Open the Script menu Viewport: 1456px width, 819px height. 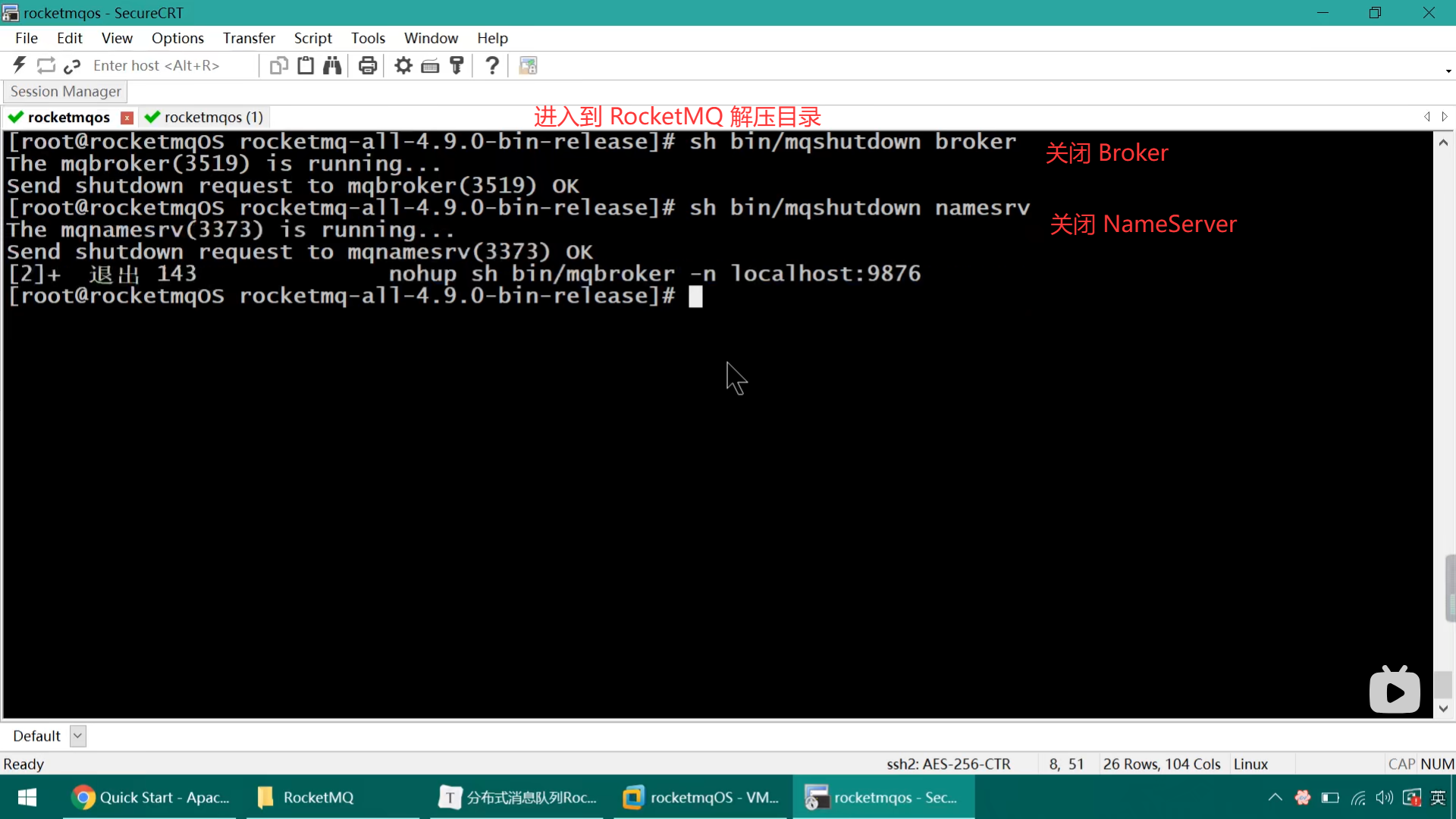312,38
